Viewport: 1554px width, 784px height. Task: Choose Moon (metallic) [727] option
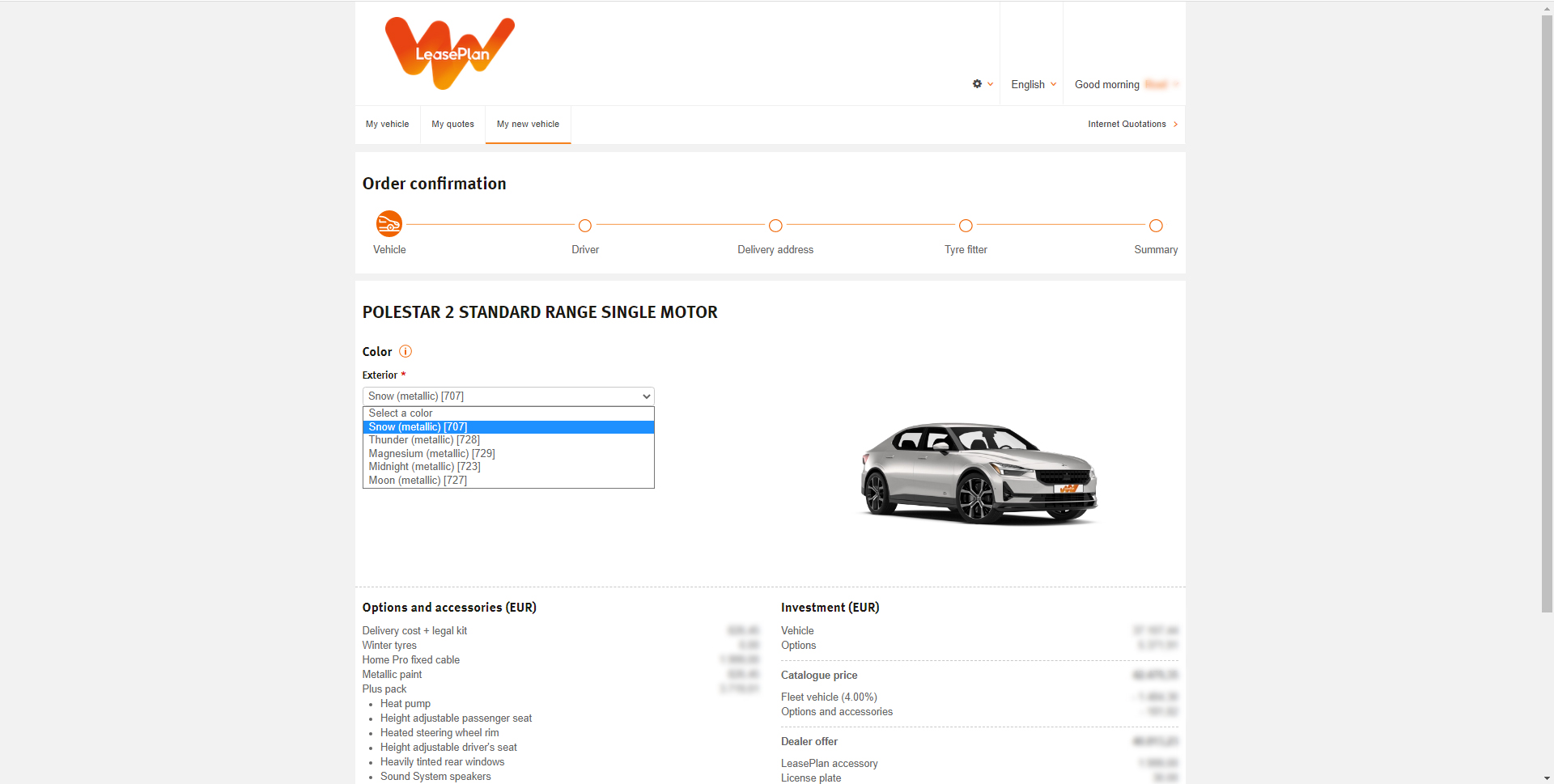click(508, 481)
